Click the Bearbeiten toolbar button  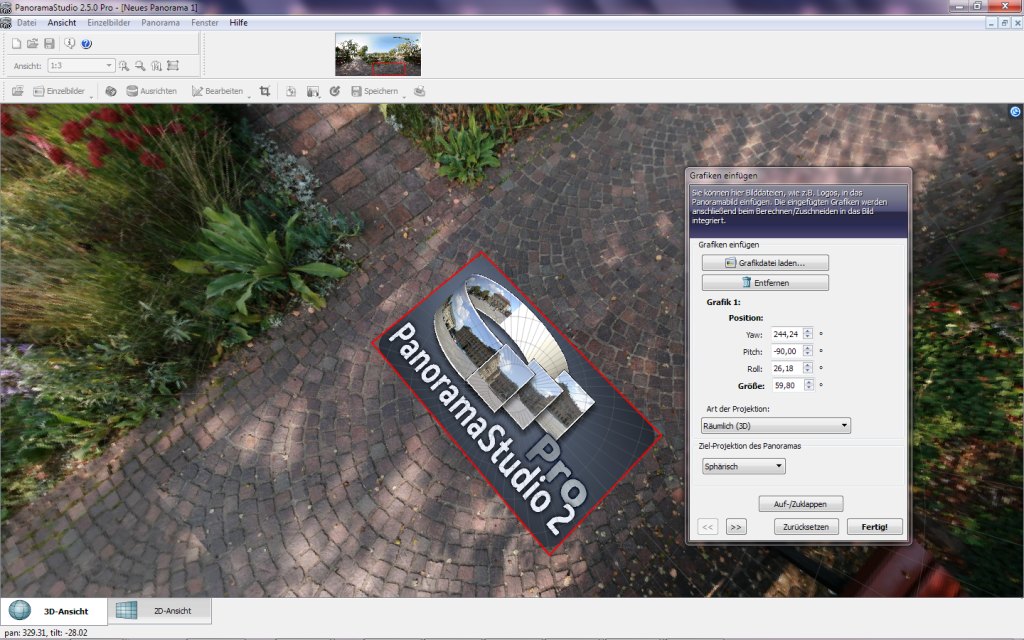[217, 91]
